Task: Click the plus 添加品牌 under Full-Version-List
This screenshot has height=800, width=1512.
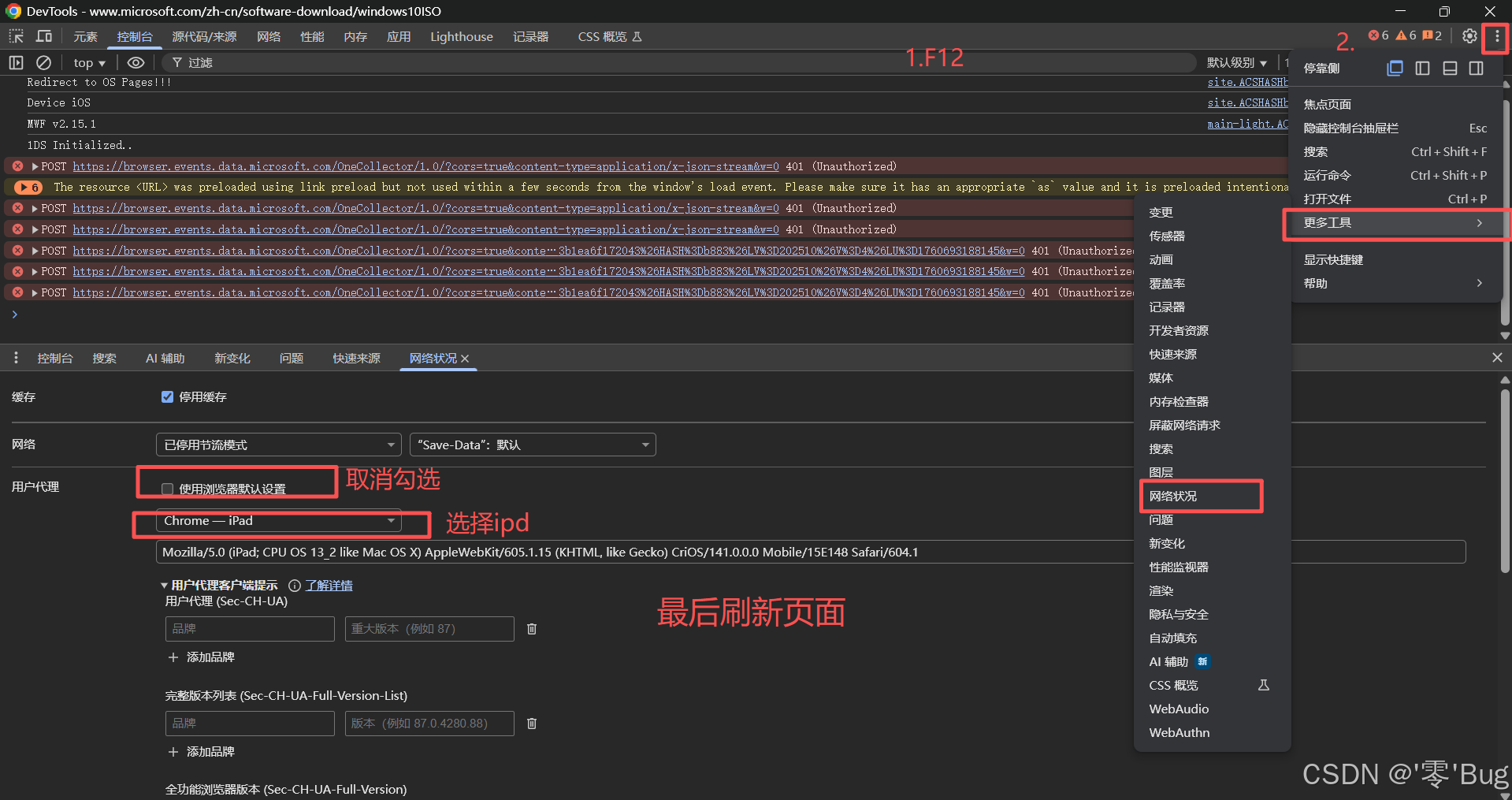Action: 201,752
